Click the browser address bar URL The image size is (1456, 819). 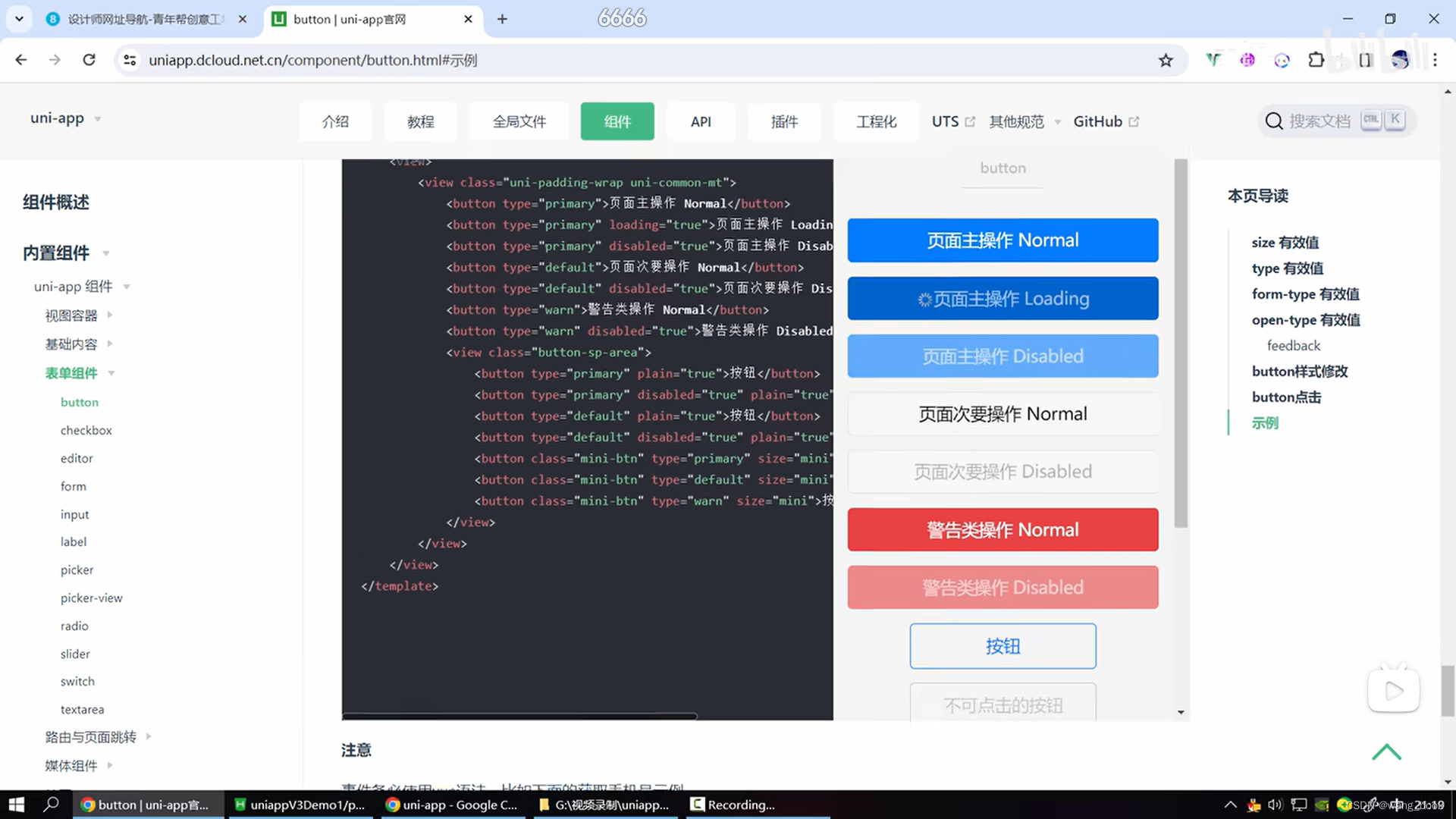[x=312, y=60]
